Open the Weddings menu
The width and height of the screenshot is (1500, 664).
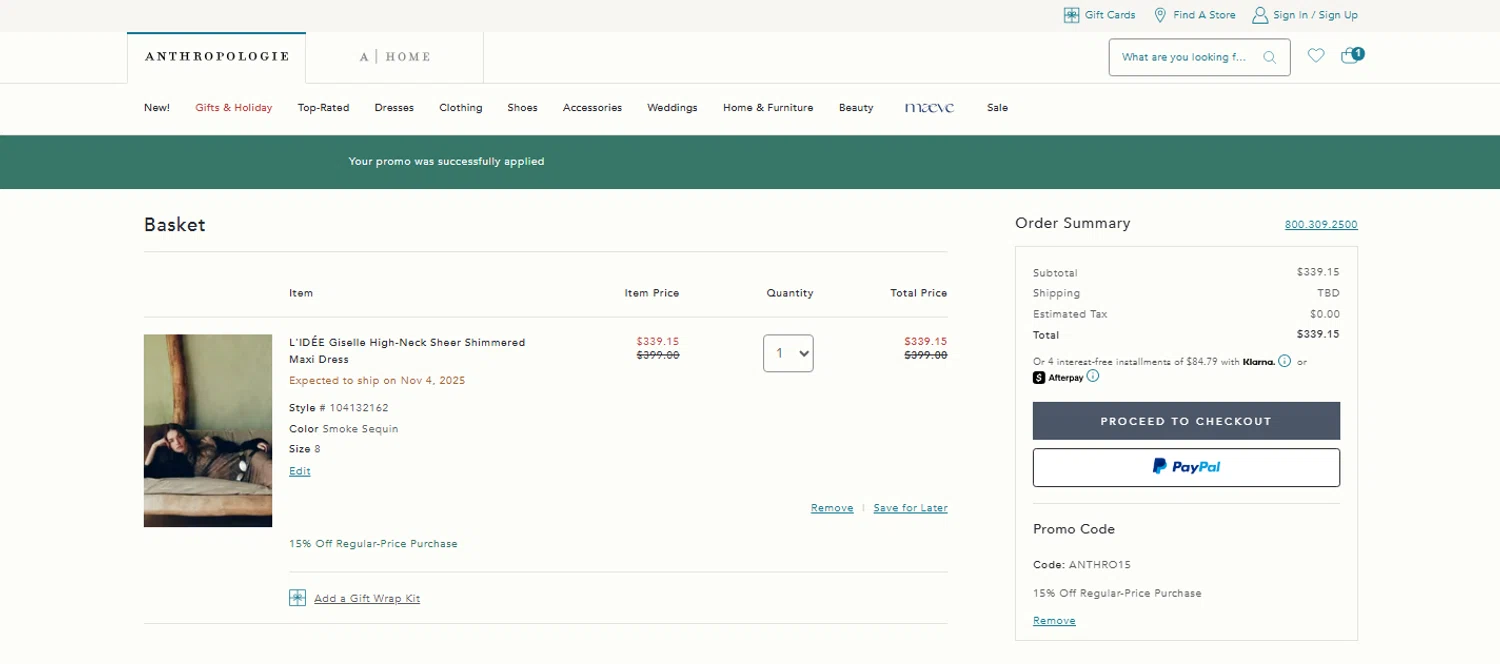pyautogui.click(x=672, y=108)
